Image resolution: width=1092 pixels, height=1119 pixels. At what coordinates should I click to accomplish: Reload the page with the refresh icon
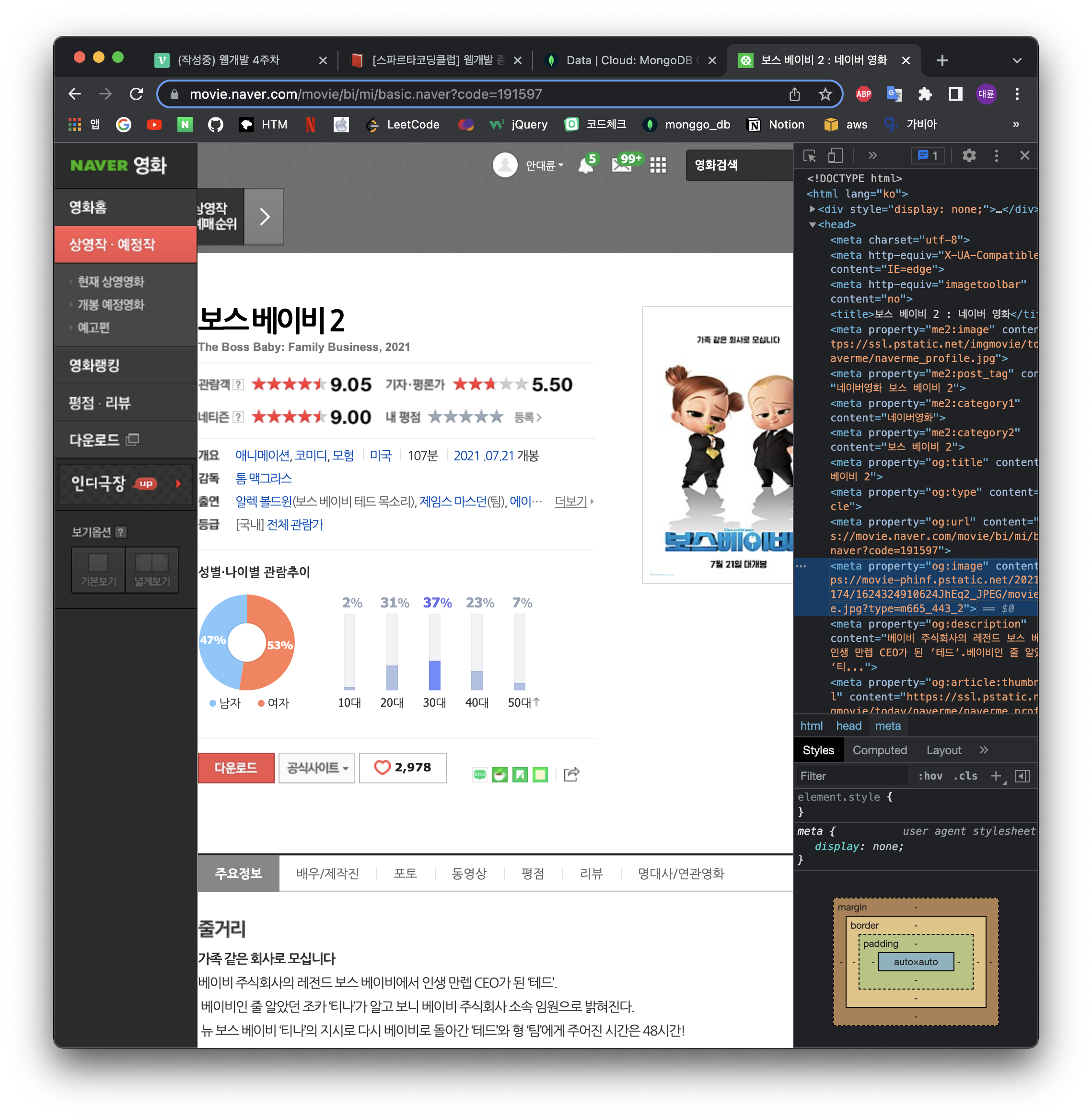click(x=137, y=94)
